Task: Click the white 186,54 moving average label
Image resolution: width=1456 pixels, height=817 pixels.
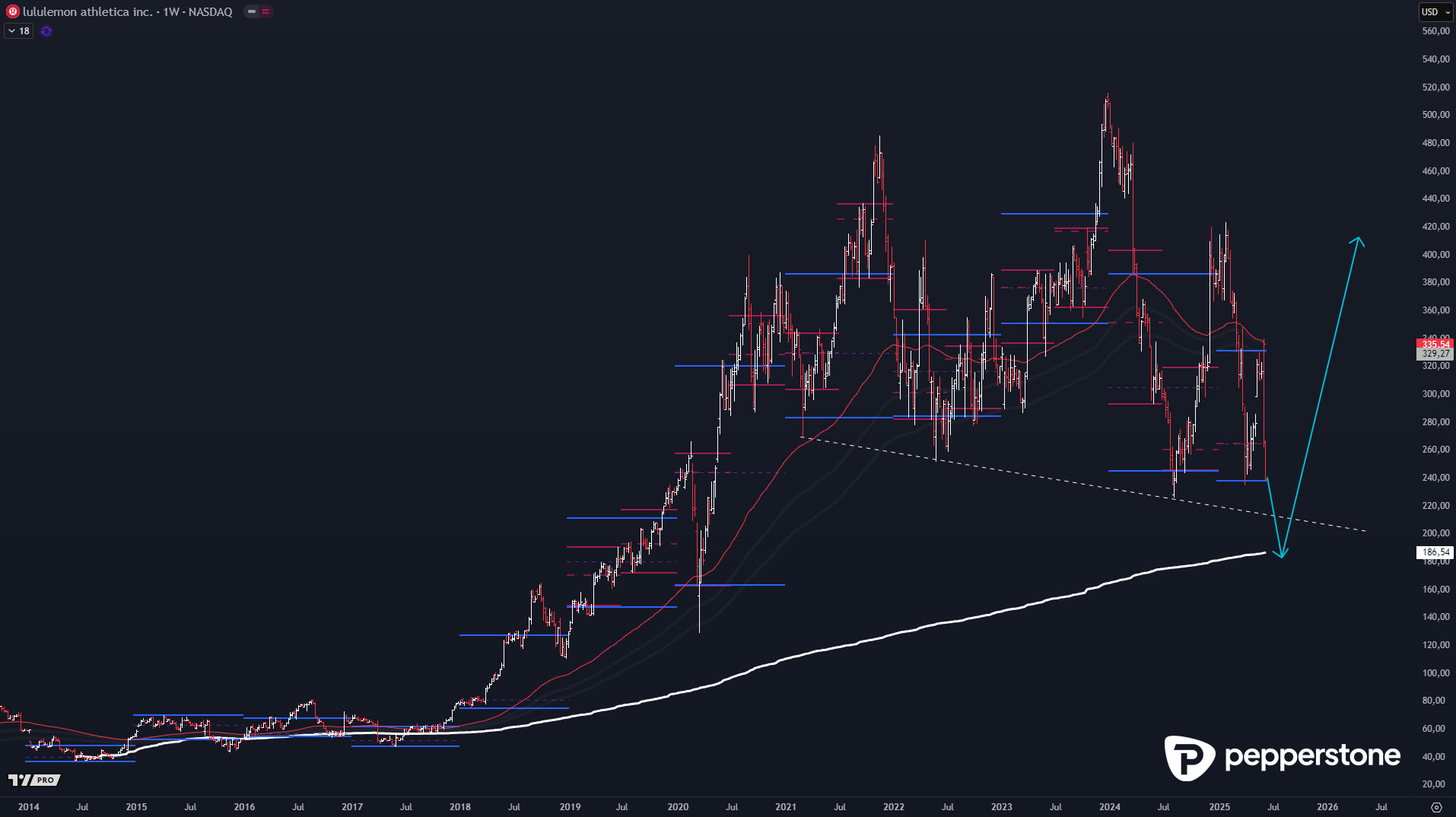Action: [x=1435, y=552]
